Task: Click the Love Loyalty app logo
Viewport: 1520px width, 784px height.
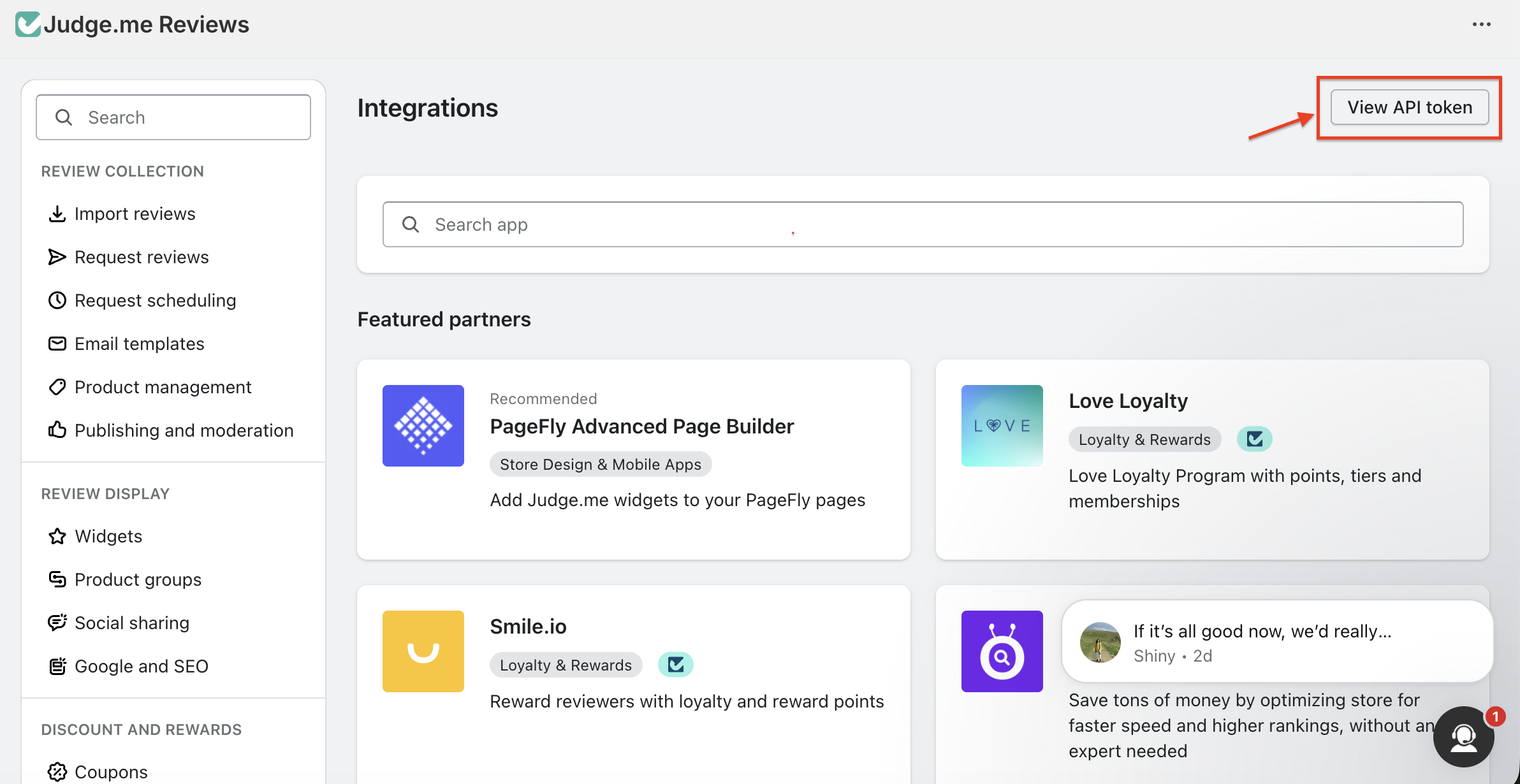Action: [1002, 426]
